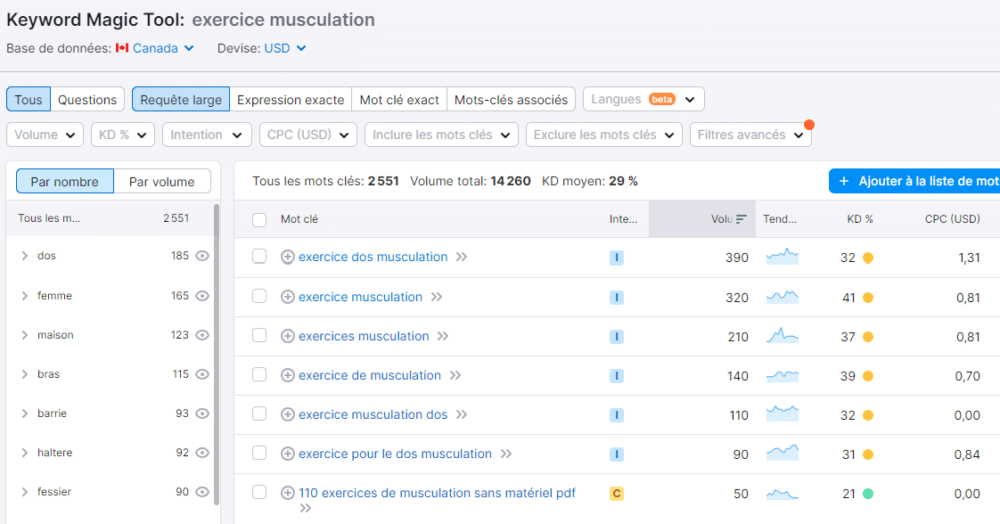Open double-arrow details for 'exercice de musculation'
The width and height of the screenshot is (1000, 524).
[455, 375]
